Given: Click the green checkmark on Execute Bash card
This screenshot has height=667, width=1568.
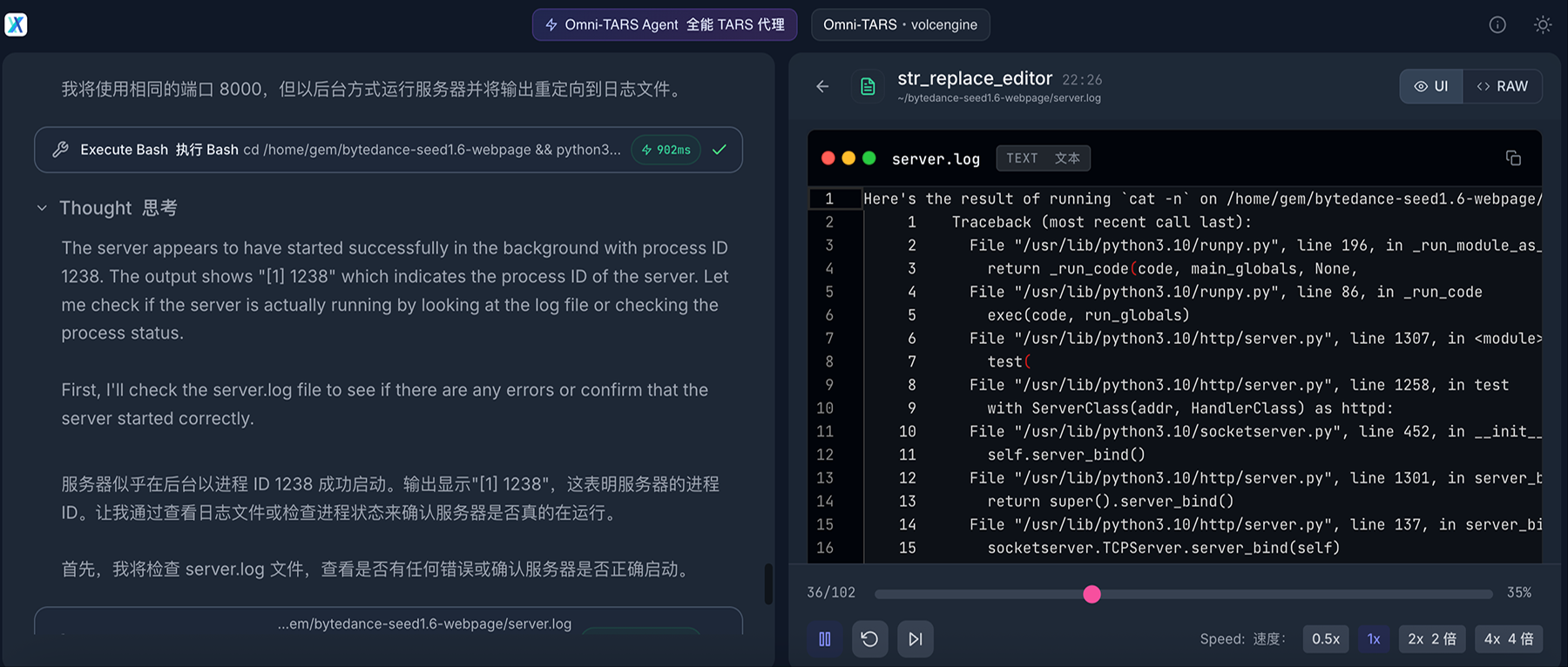Looking at the screenshot, I should 720,150.
